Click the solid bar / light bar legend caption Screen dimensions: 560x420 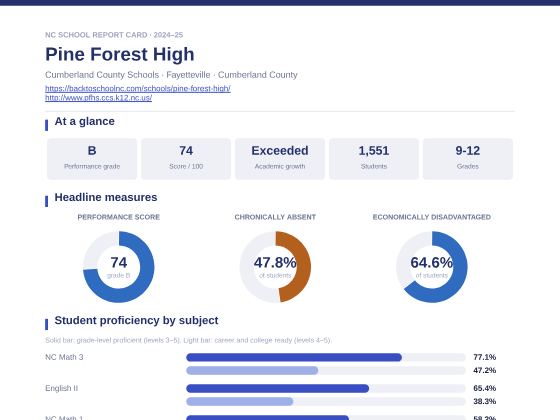188,340
